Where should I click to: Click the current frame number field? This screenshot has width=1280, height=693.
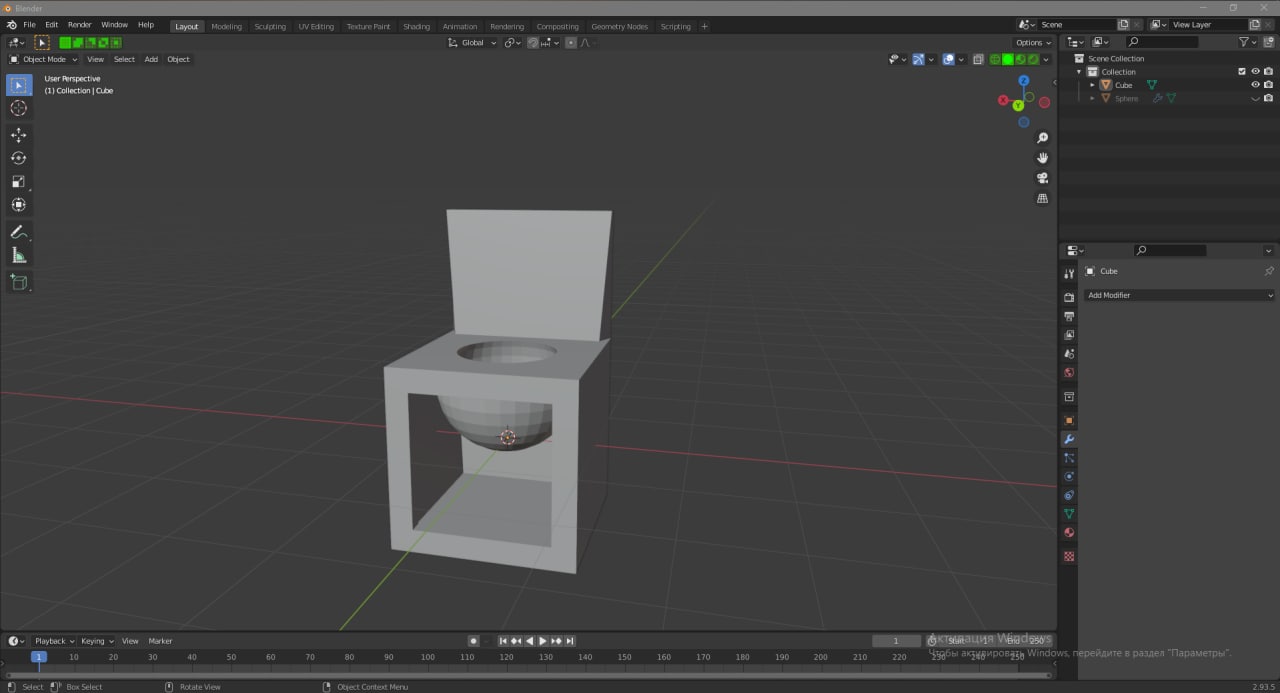[x=895, y=641]
